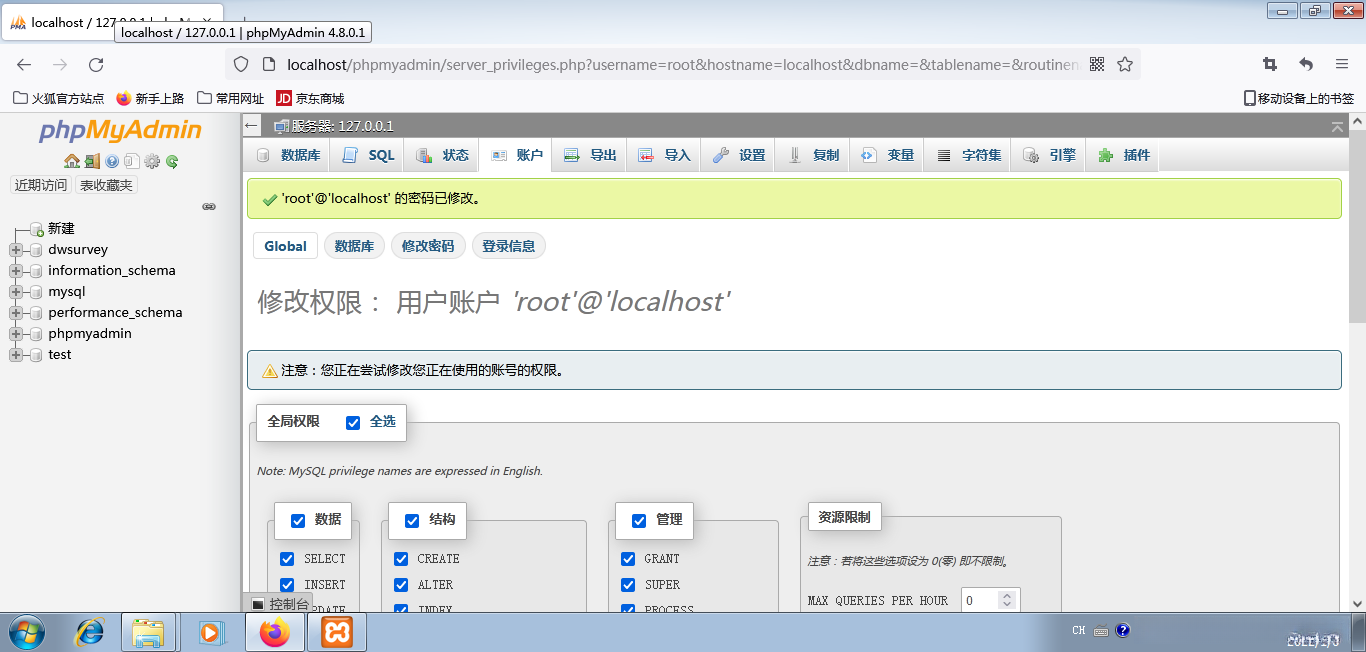Expand the mysql database tree
Screen dimensions: 1366x652
(15, 292)
